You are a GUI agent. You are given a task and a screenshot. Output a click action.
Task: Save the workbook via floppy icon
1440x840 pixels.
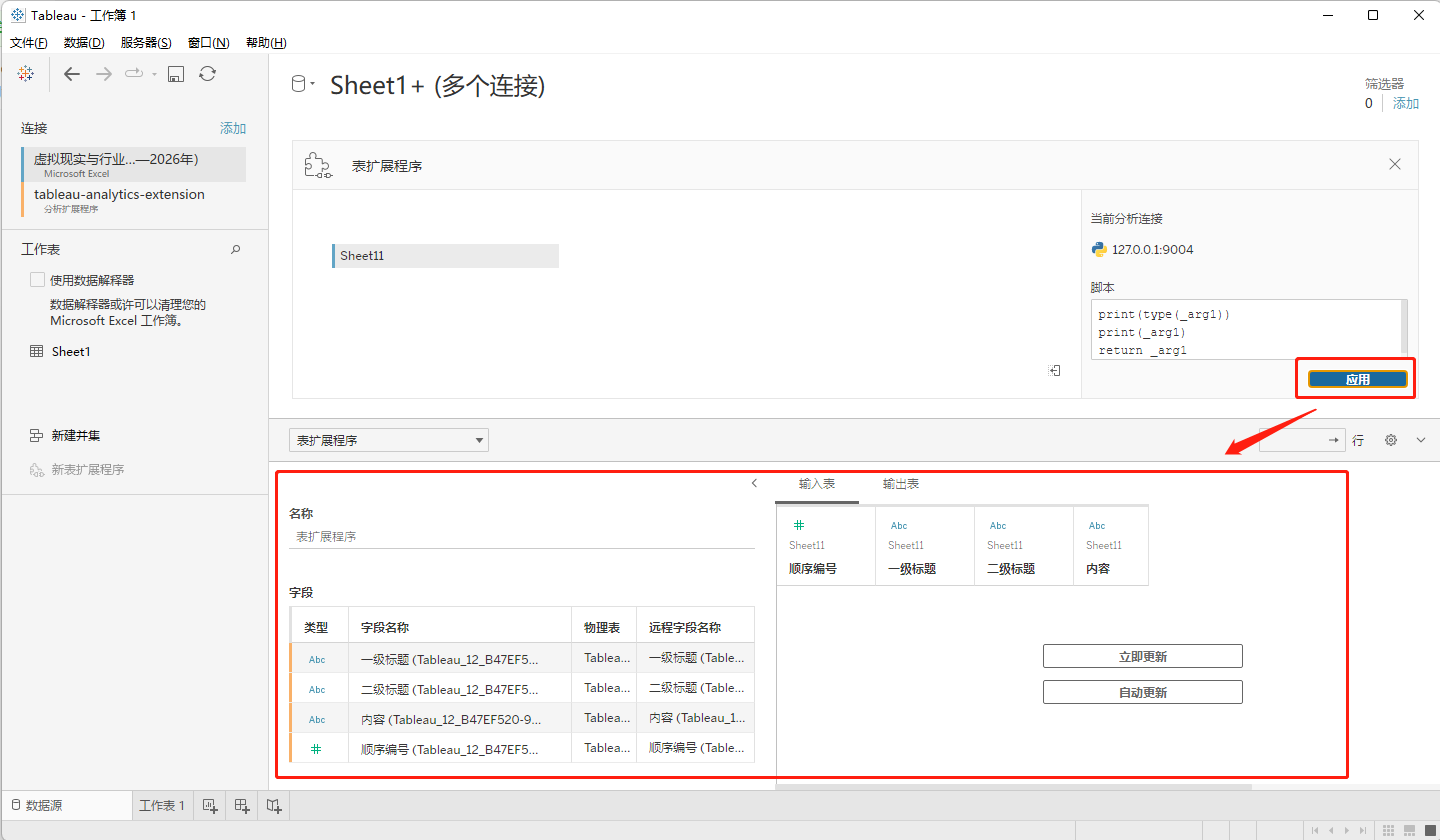tap(176, 74)
